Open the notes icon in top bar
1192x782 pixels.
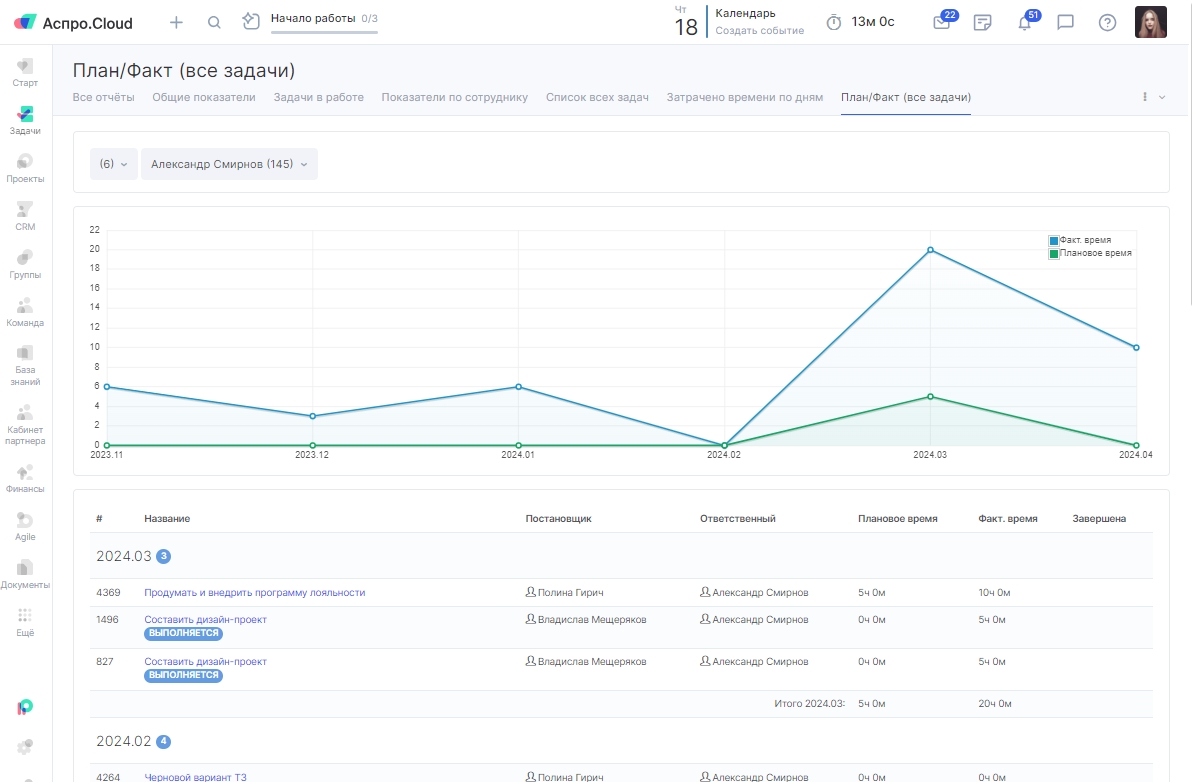(983, 23)
